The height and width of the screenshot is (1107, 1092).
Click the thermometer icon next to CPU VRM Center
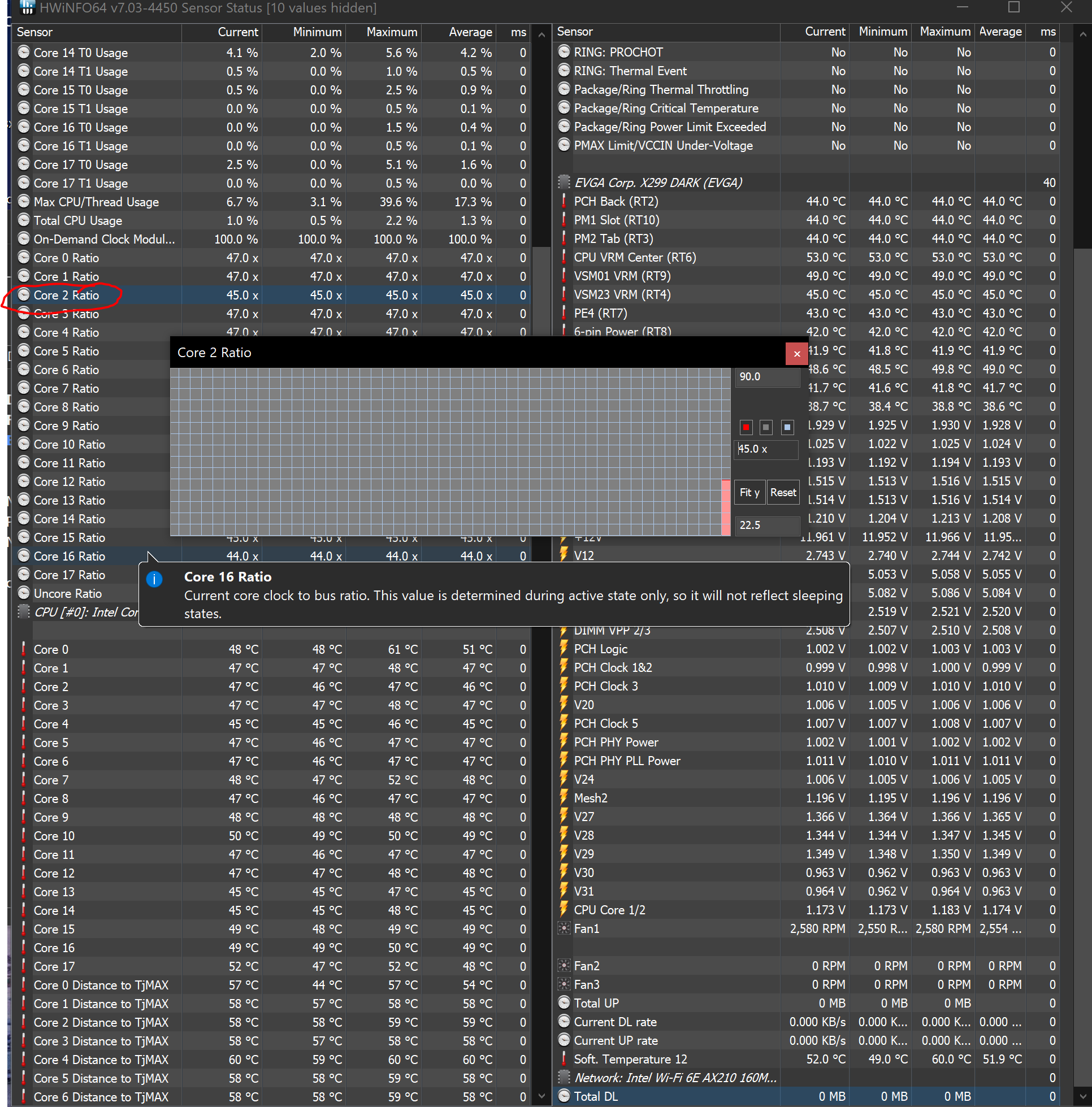point(564,257)
